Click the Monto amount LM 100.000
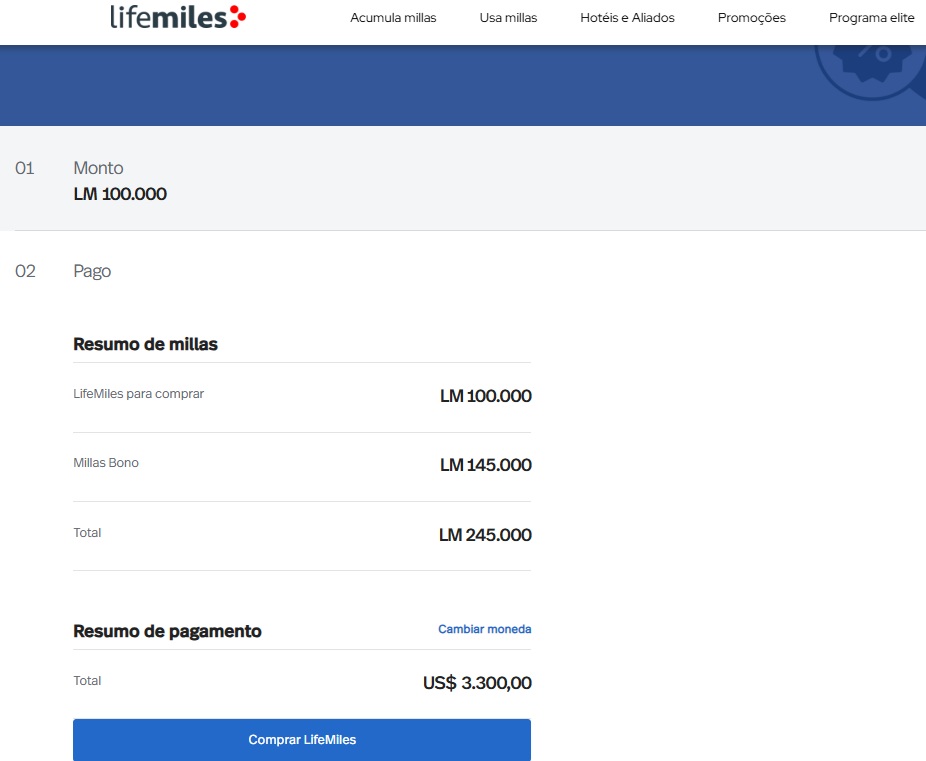 (120, 194)
